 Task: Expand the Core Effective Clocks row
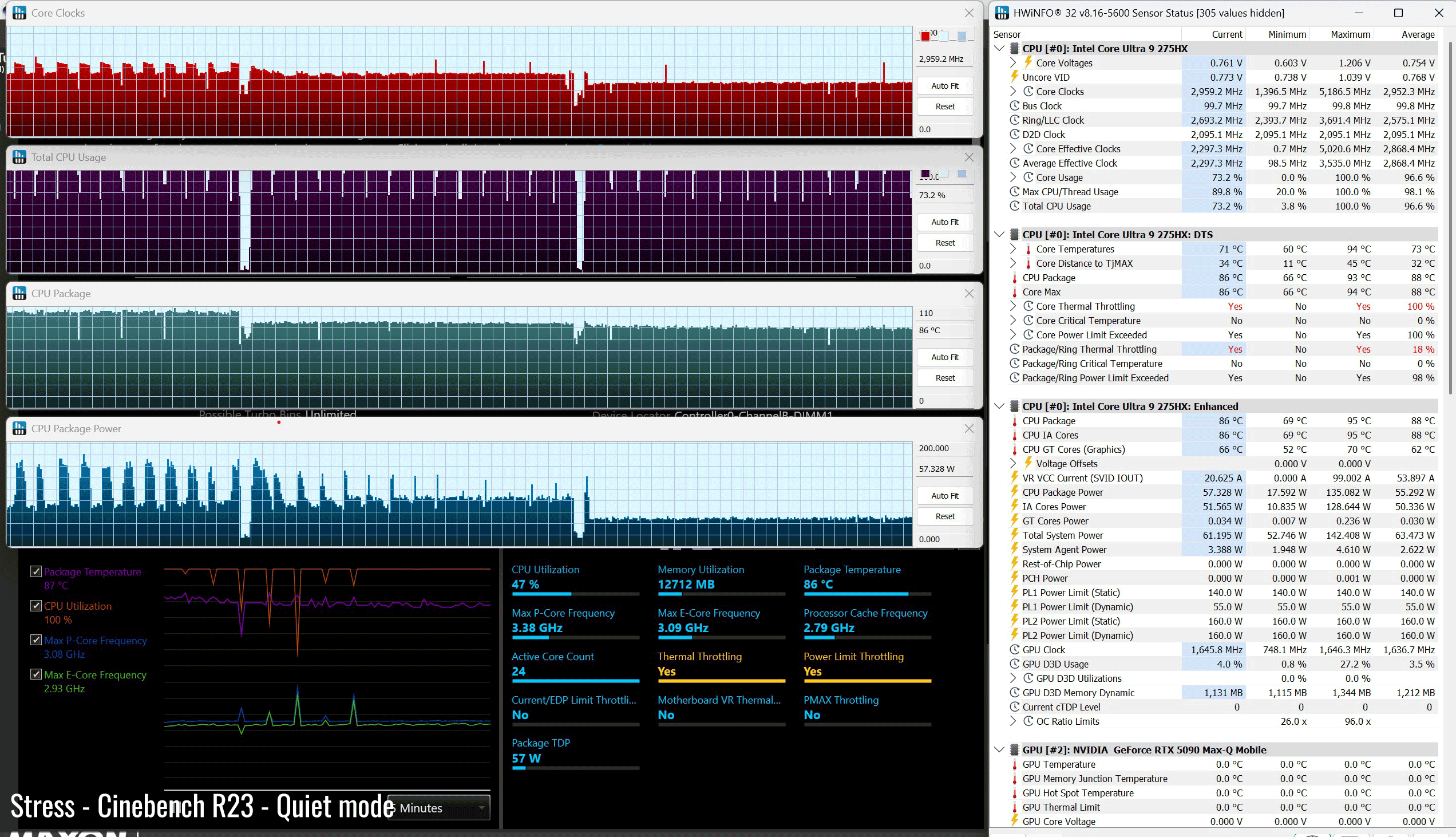(x=1014, y=149)
